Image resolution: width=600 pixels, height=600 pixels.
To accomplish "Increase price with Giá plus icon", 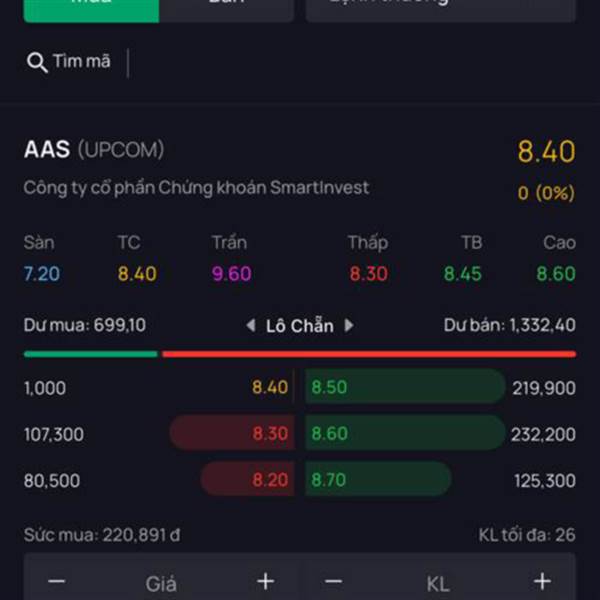I will (266, 582).
